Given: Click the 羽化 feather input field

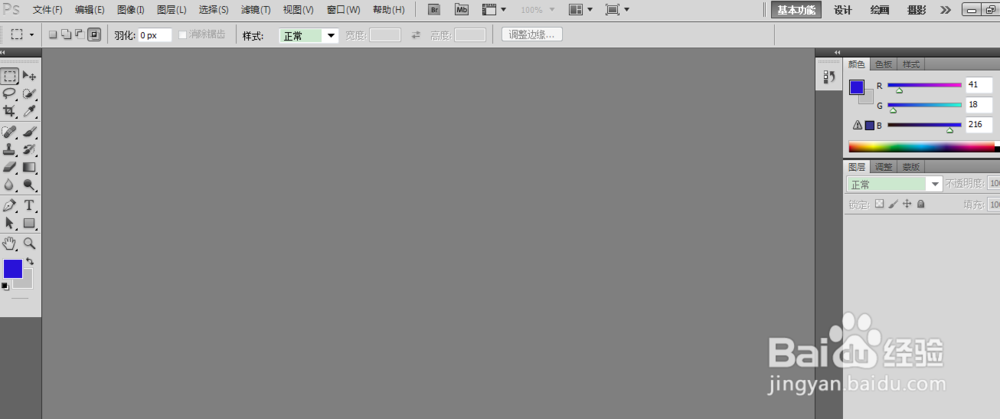Looking at the screenshot, I should coord(156,36).
